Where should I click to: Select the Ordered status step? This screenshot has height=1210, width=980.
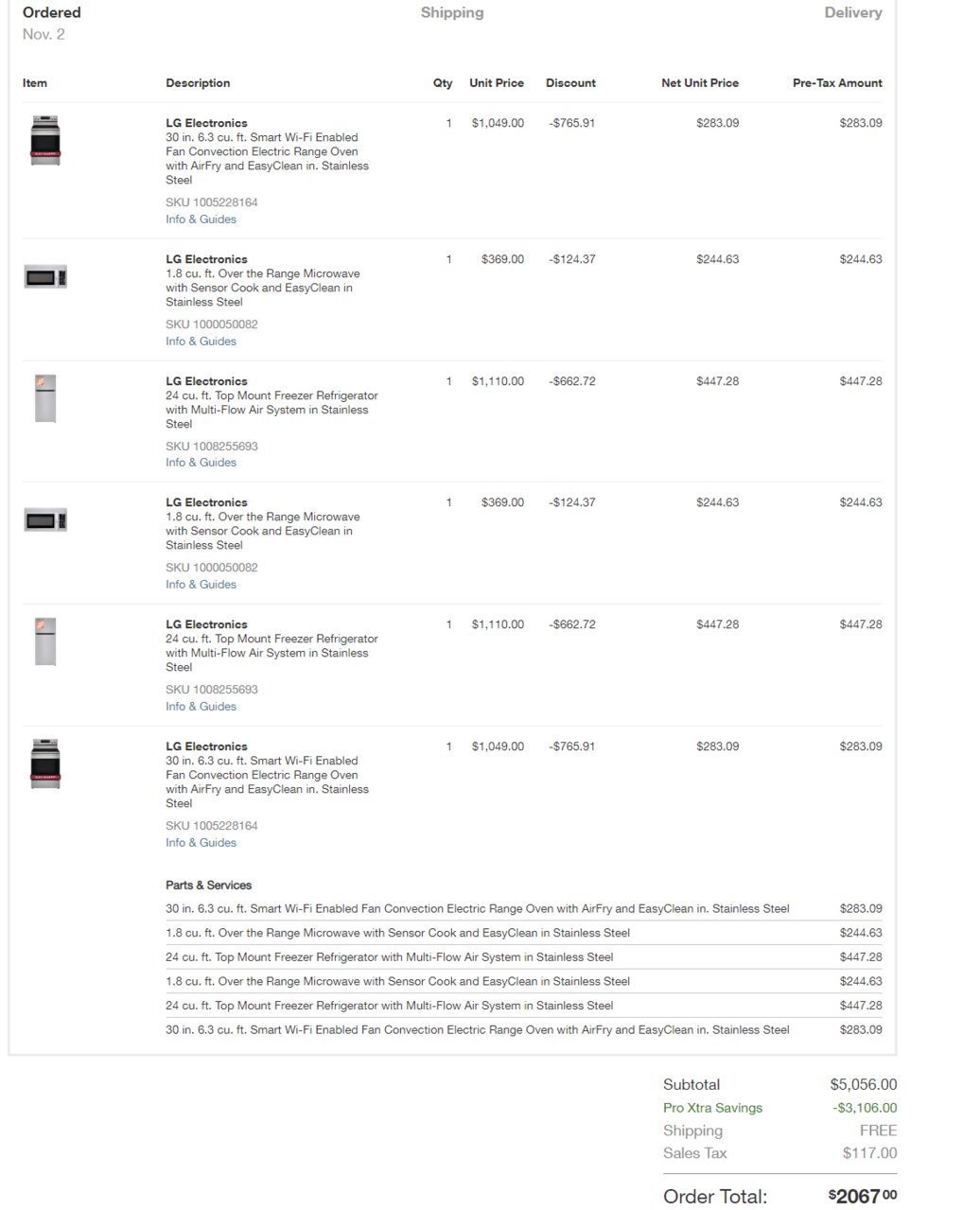pyautogui.click(x=52, y=12)
